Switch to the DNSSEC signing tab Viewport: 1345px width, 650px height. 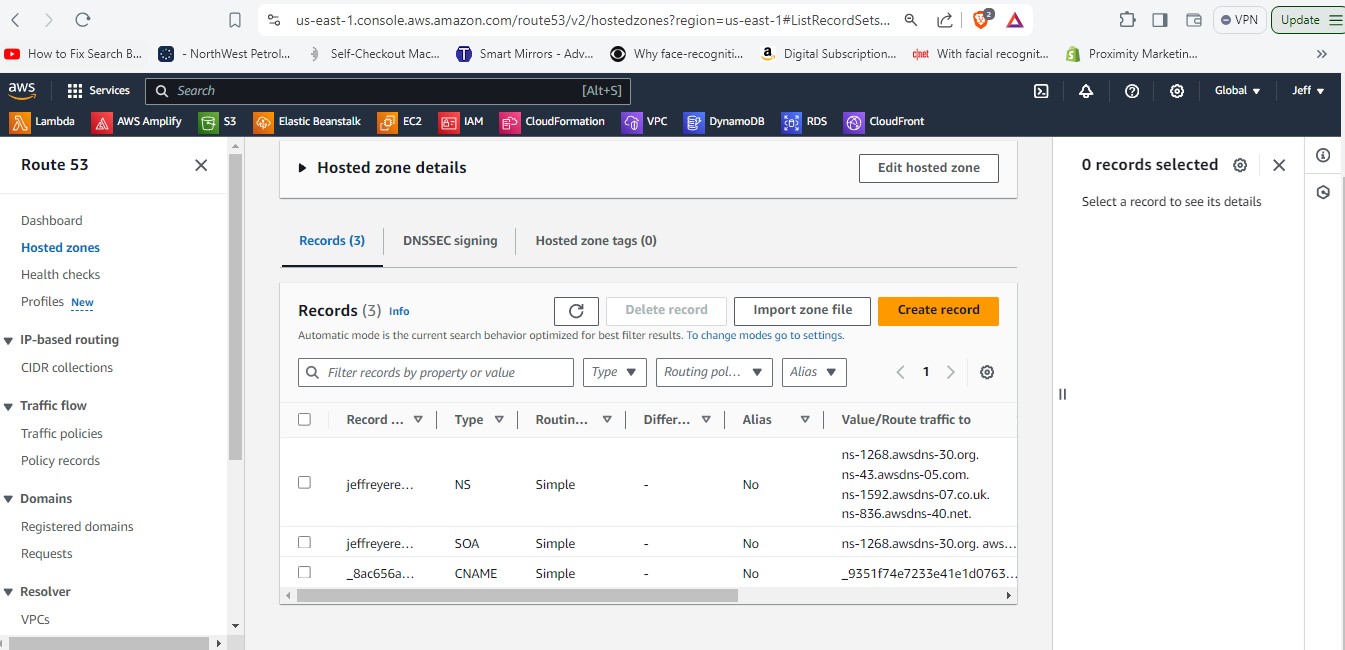(x=450, y=241)
